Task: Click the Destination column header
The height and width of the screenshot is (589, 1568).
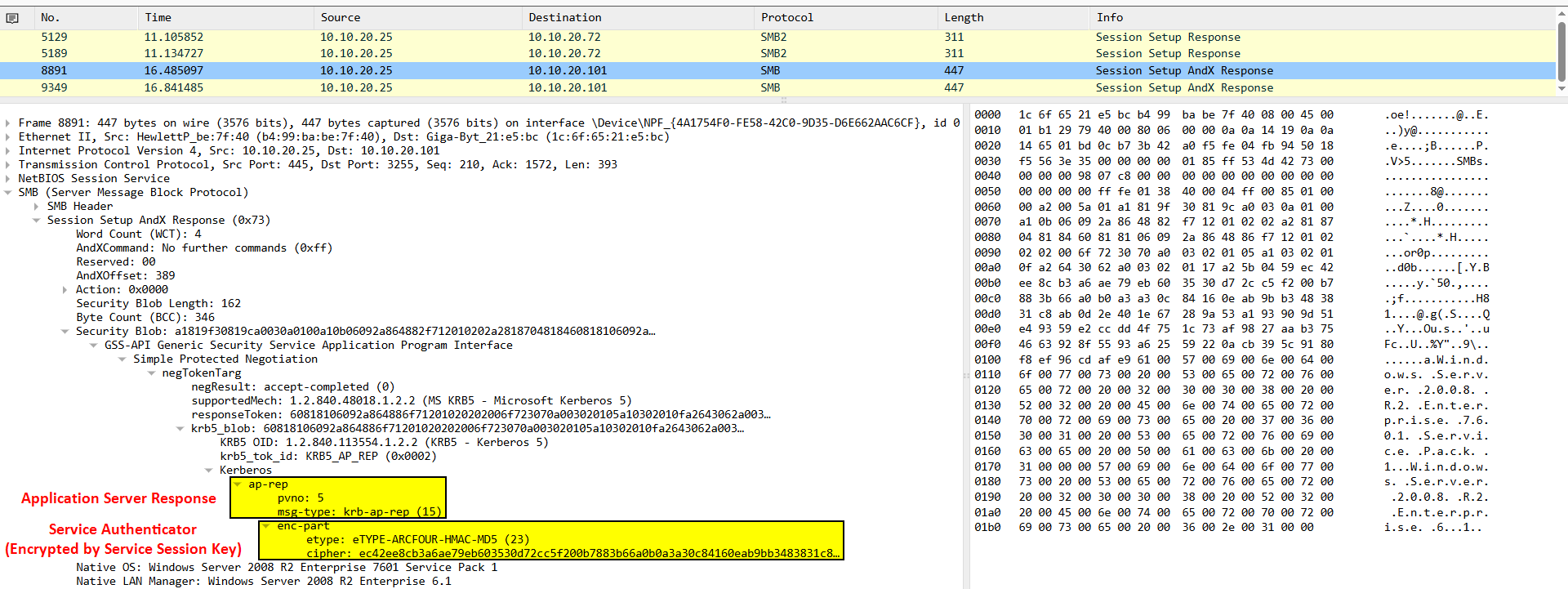Action: tap(564, 17)
